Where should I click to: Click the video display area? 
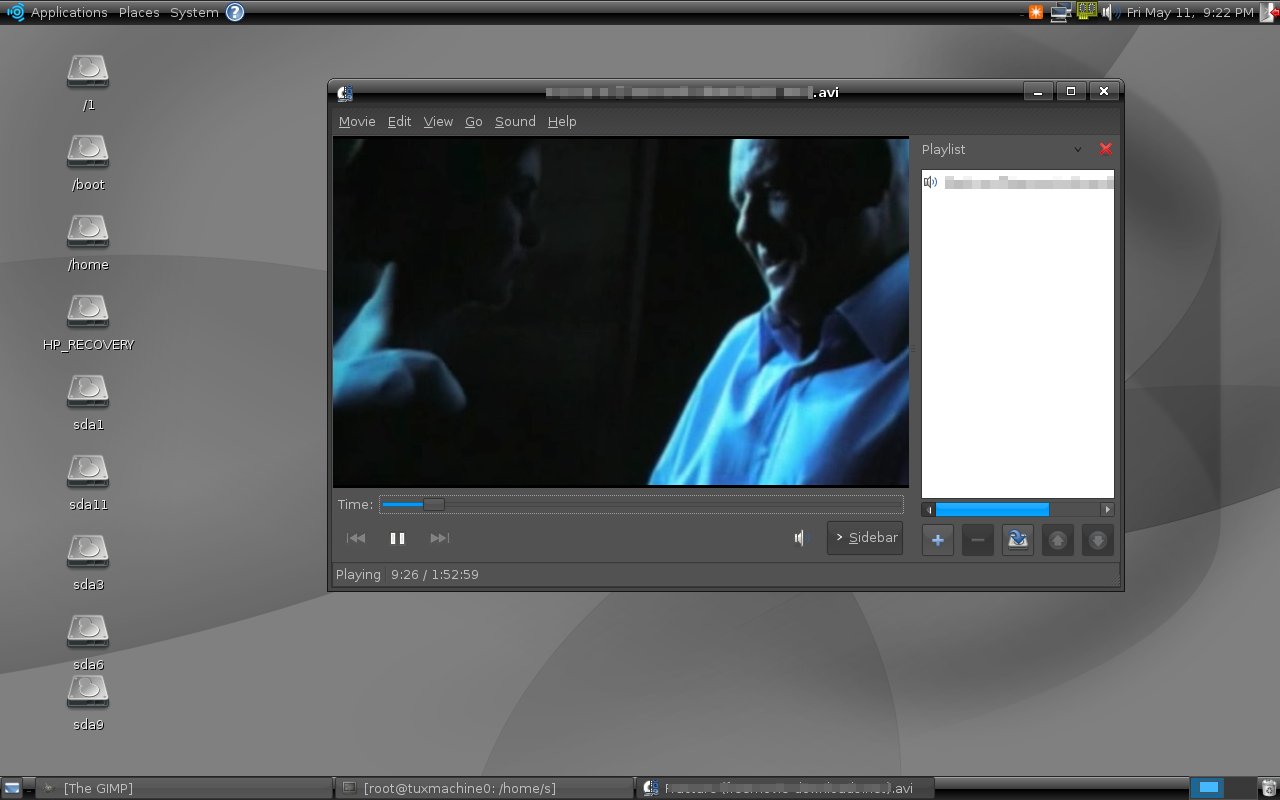click(x=621, y=312)
